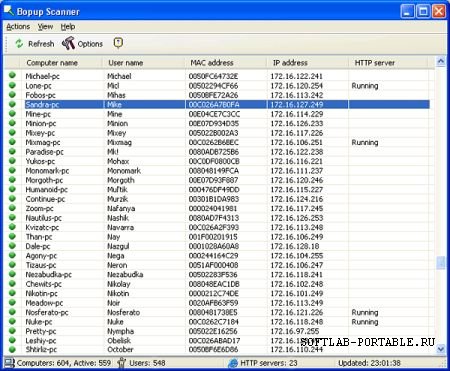The height and width of the screenshot is (371, 450).
Task: Click green status icon of Zoom-pc
Action: click(12, 208)
